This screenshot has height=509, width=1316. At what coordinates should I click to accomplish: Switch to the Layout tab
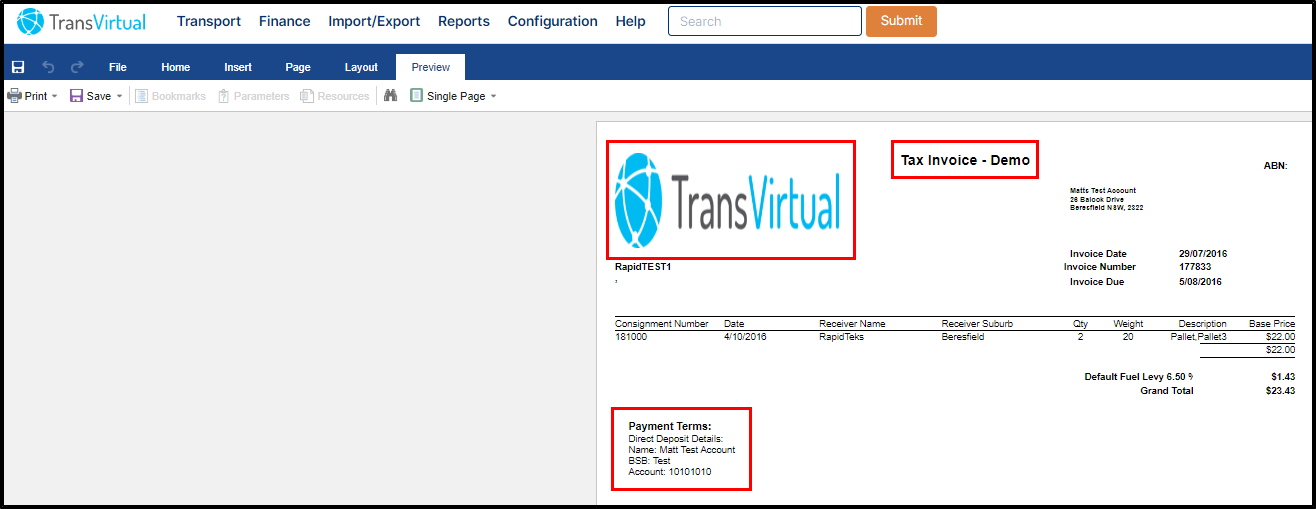(x=361, y=67)
